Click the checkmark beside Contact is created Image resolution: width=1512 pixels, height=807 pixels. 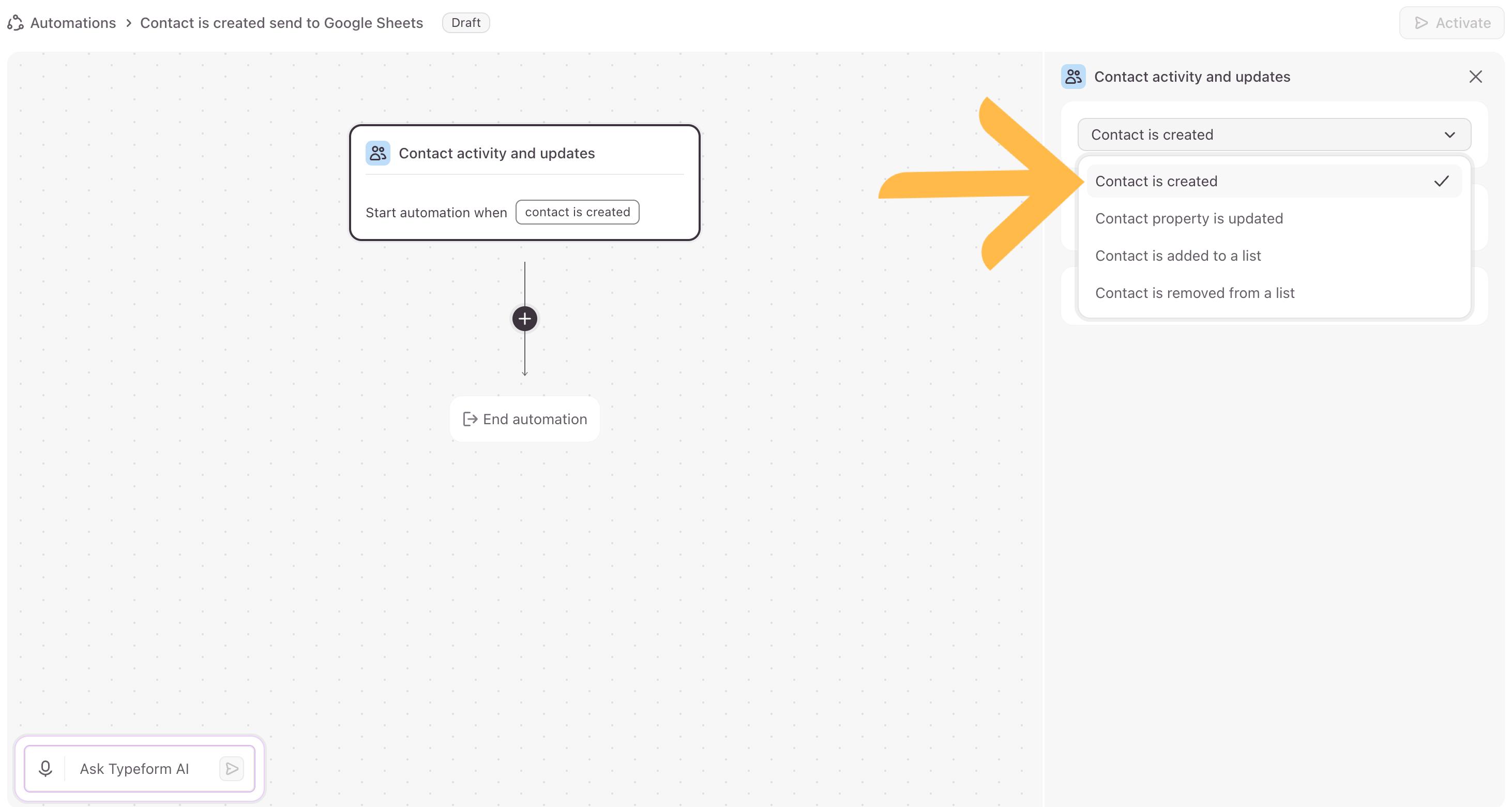coord(1441,181)
